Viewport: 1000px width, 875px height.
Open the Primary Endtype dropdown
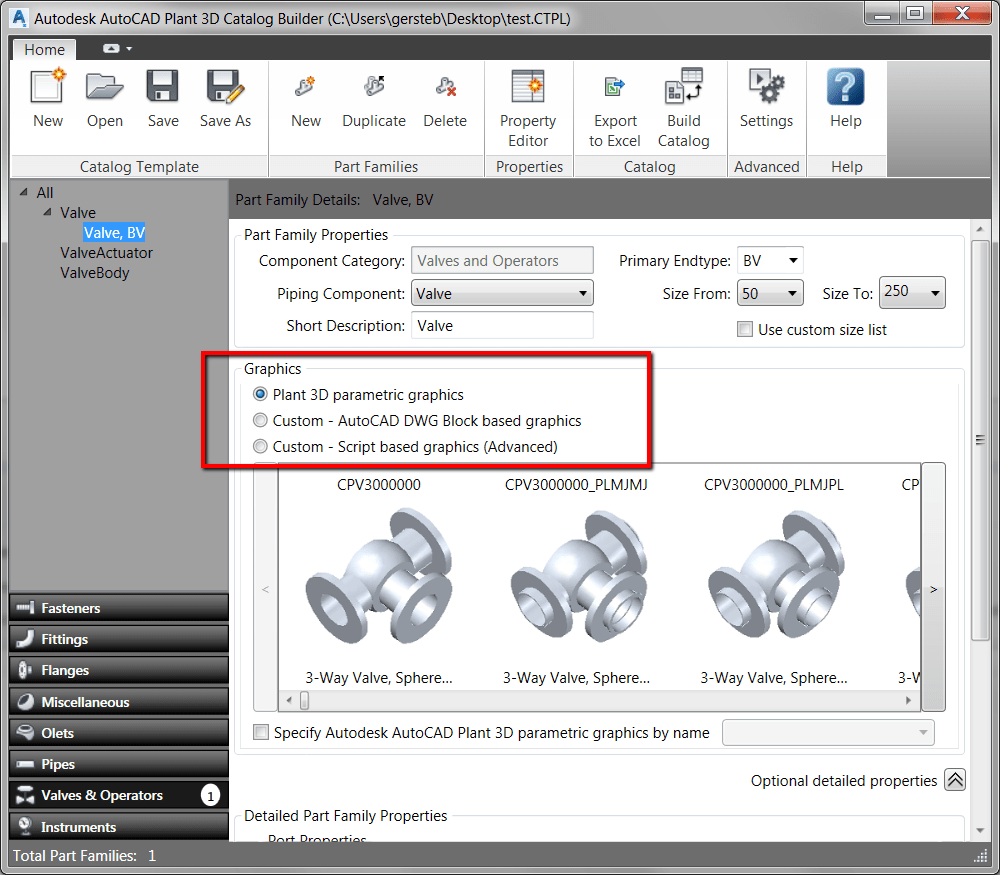770,260
